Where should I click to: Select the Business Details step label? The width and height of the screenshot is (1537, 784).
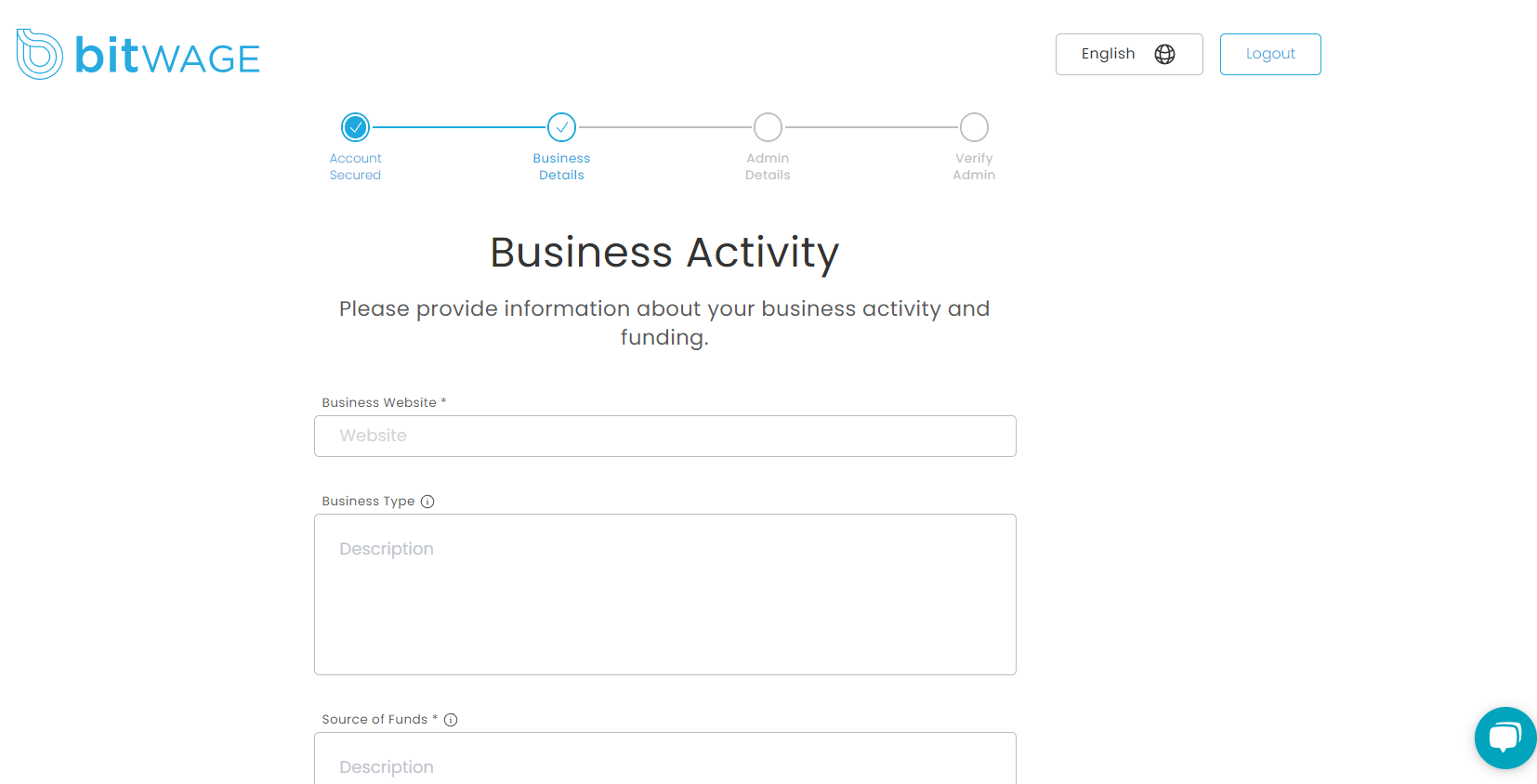click(561, 166)
